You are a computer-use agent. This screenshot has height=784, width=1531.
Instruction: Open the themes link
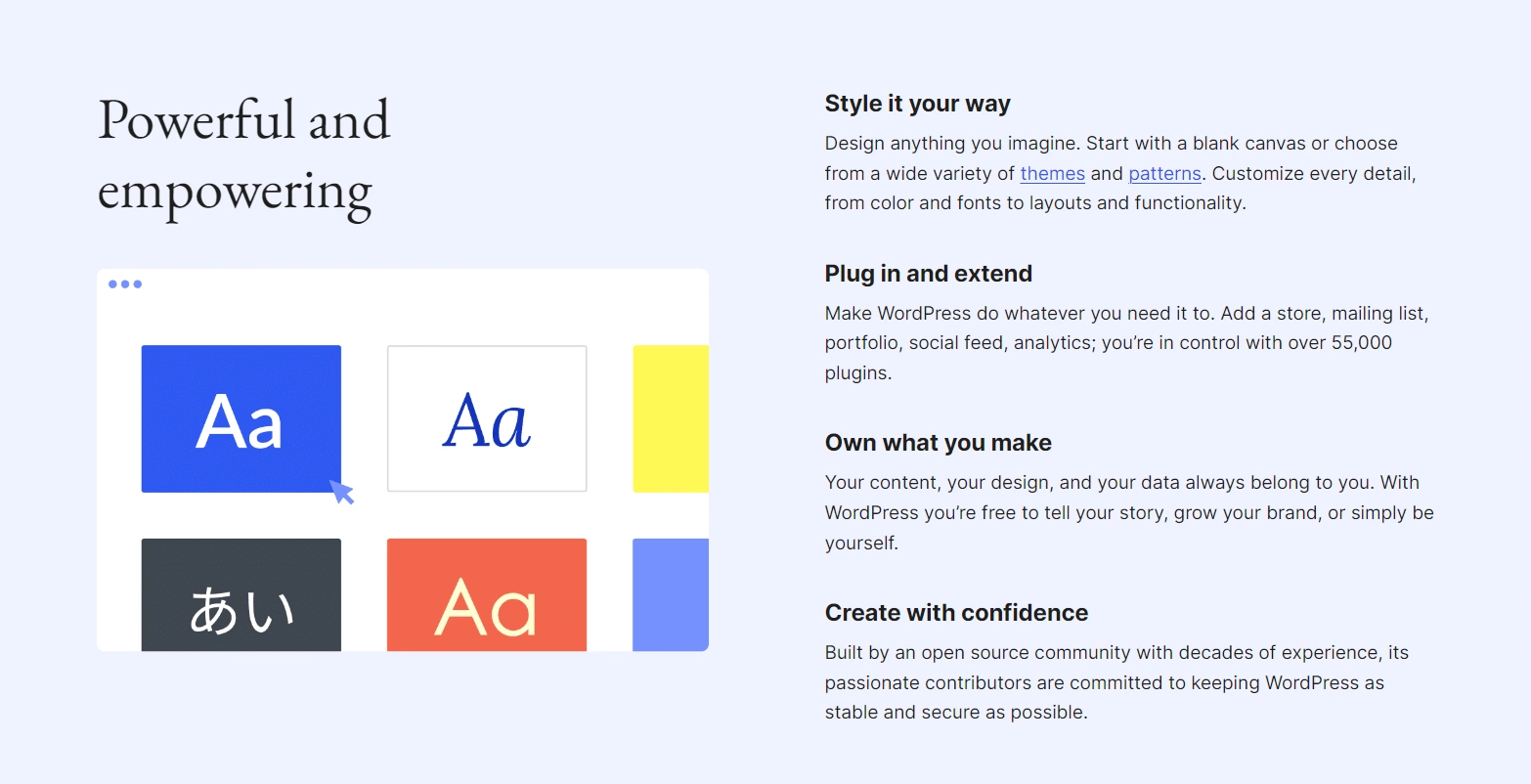point(1052,174)
